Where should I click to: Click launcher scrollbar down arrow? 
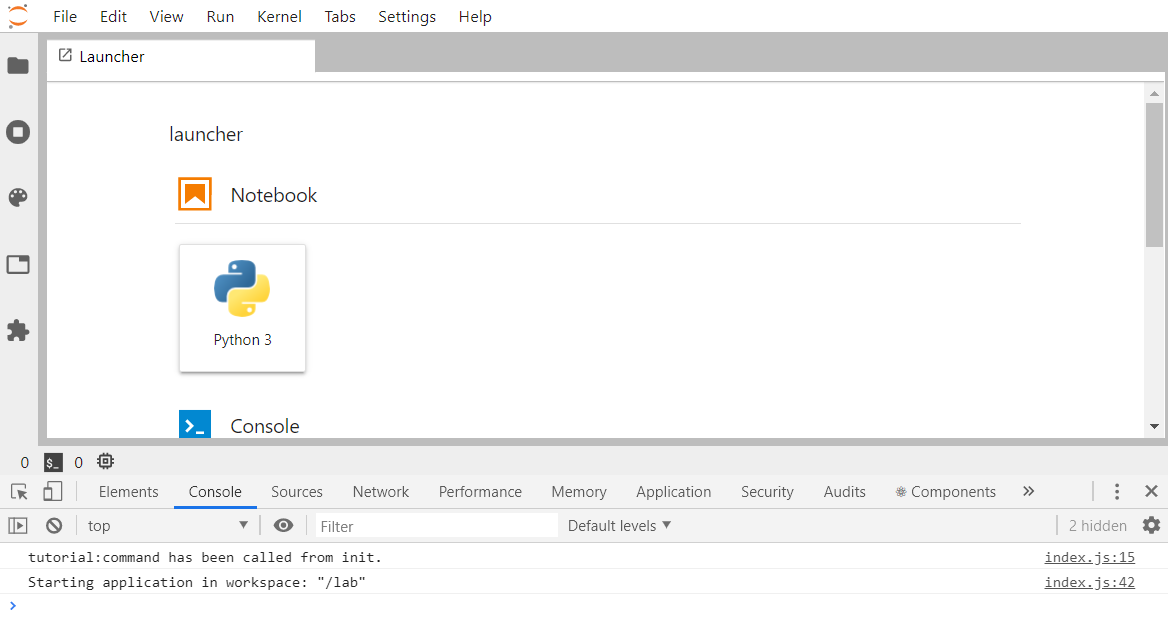(x=1154, y=427)
